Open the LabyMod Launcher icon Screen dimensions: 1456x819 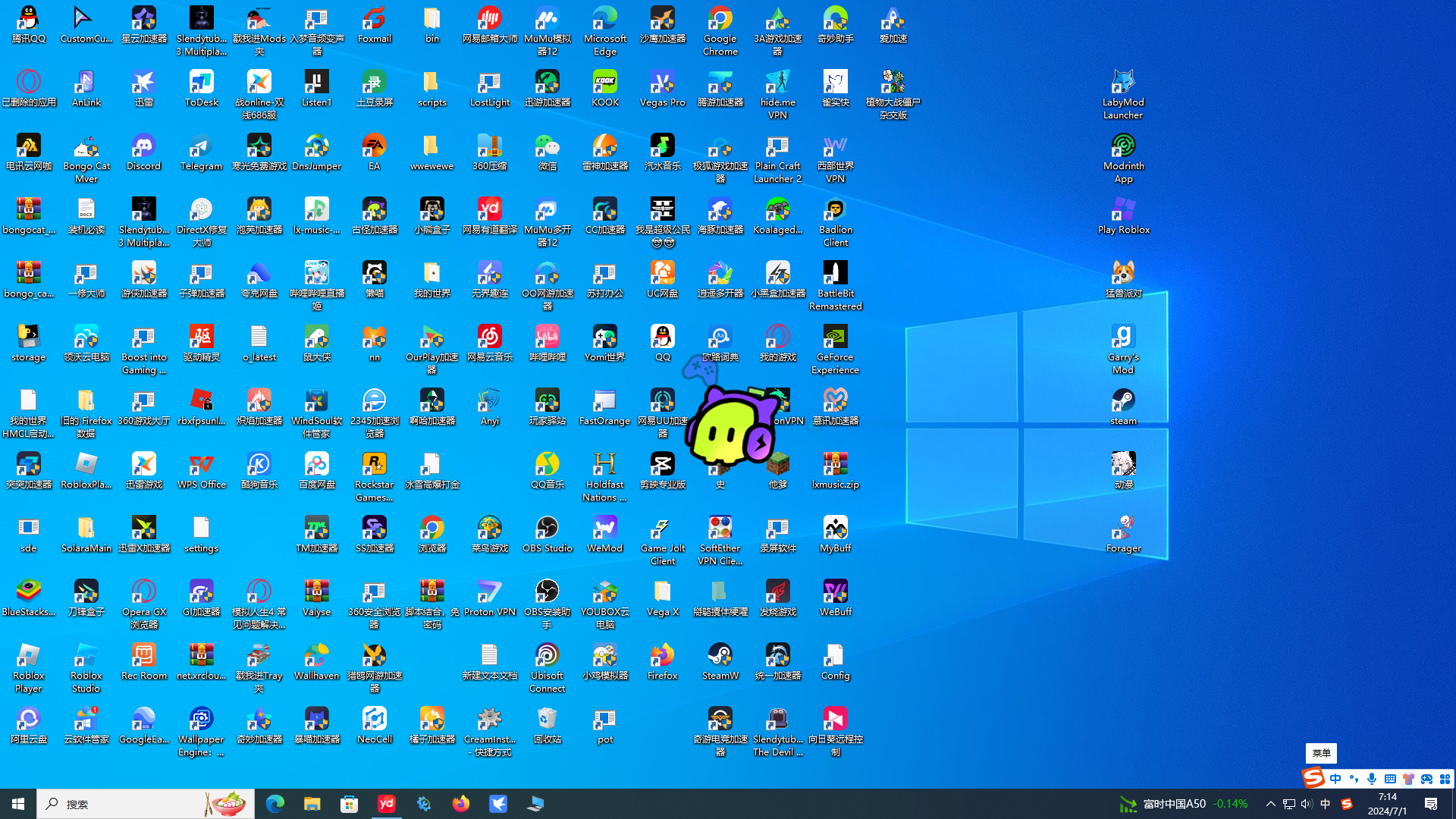pos(1123,95)
